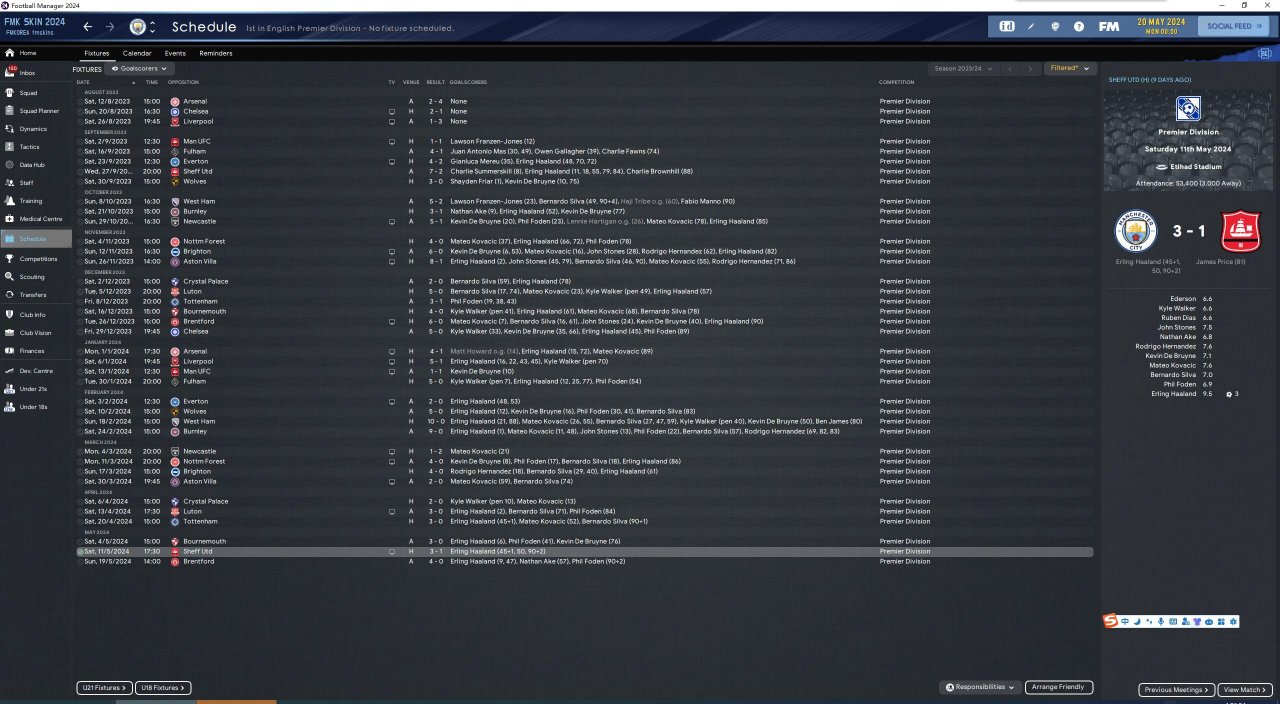
Task: Open the Filtered* dropdown
Action: [x=1069, y=68]
